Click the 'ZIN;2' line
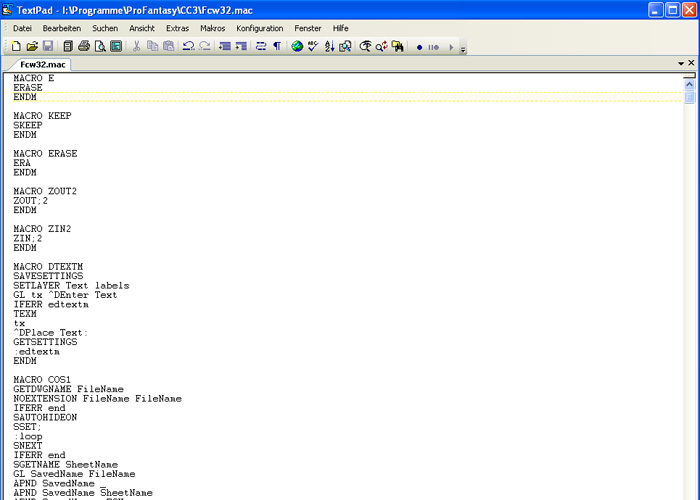Viewport: 700px width, 500px height. tap(28, 238)
